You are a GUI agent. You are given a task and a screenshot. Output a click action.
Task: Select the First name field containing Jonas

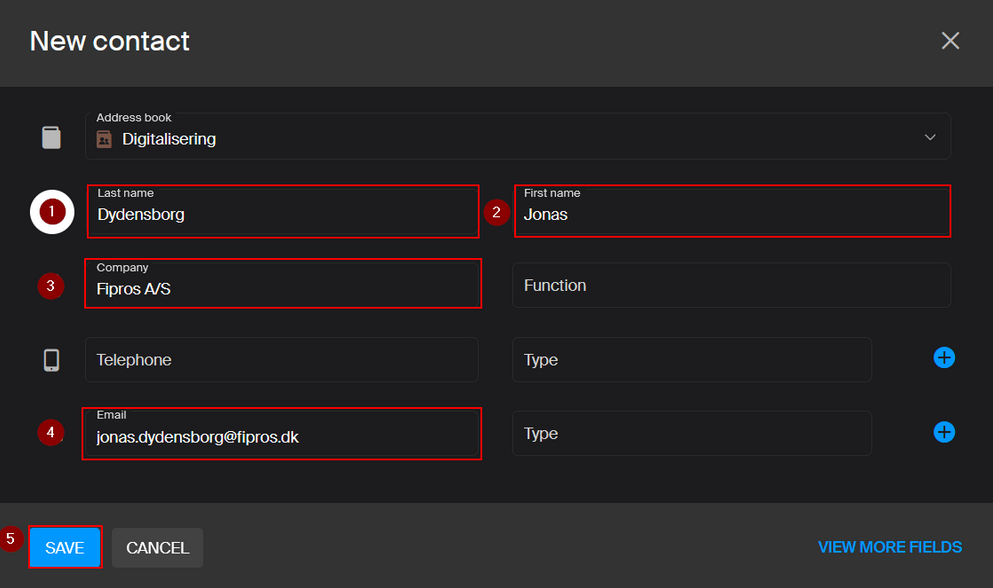731,213
